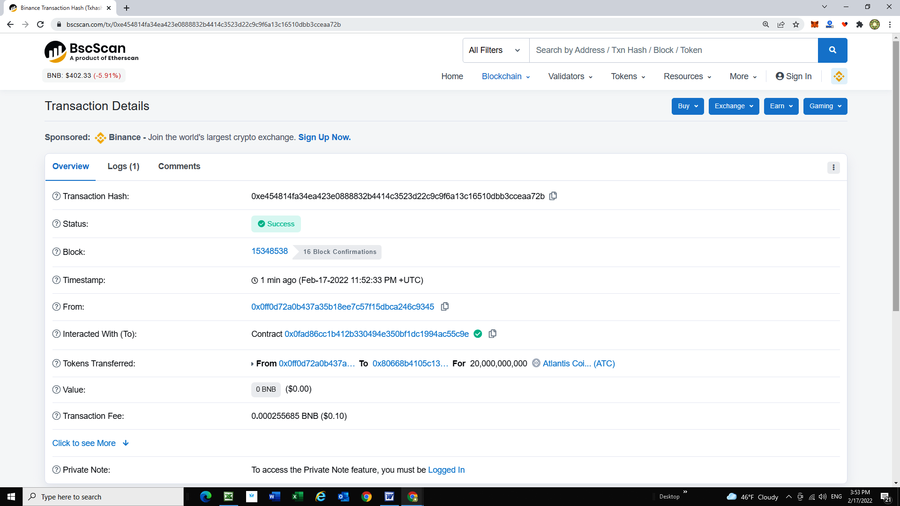900x506 pixels.
Task: Bookmark this page with the star icon
Action: coord(796,24)
